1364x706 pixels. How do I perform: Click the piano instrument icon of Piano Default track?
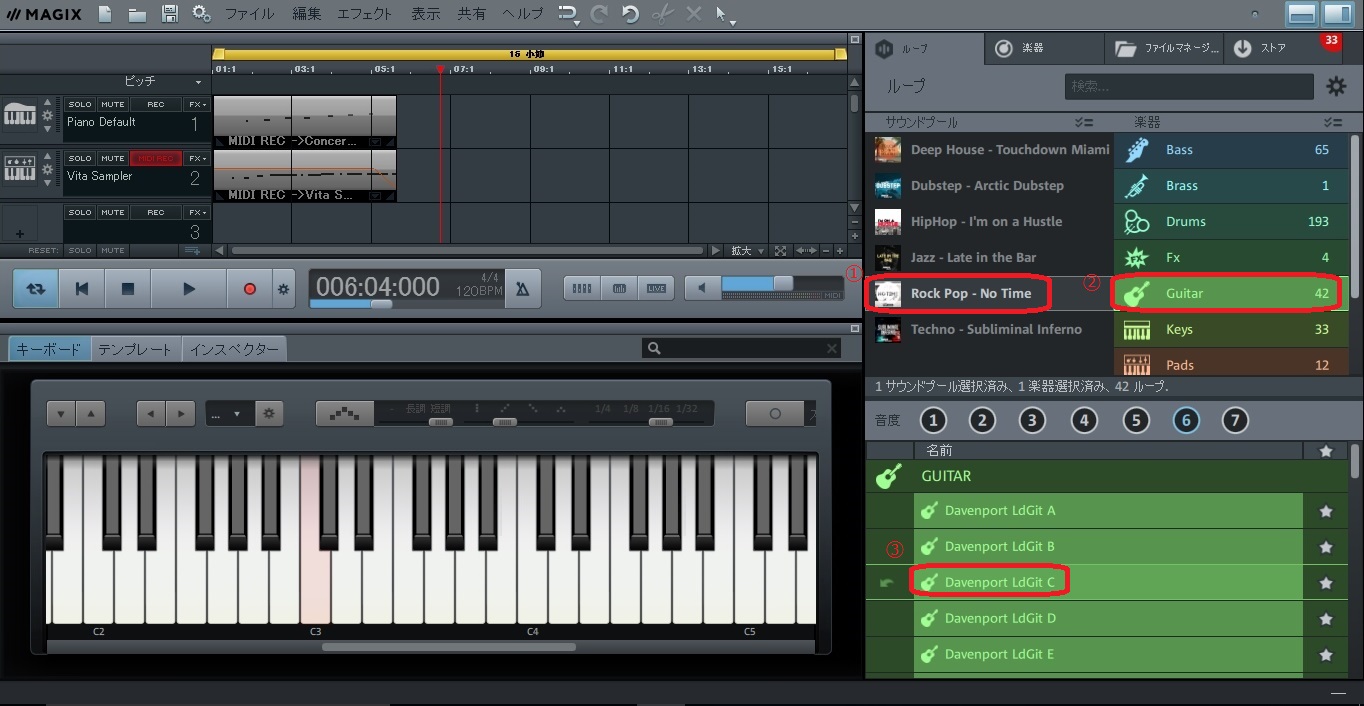(x=19, y=115)
